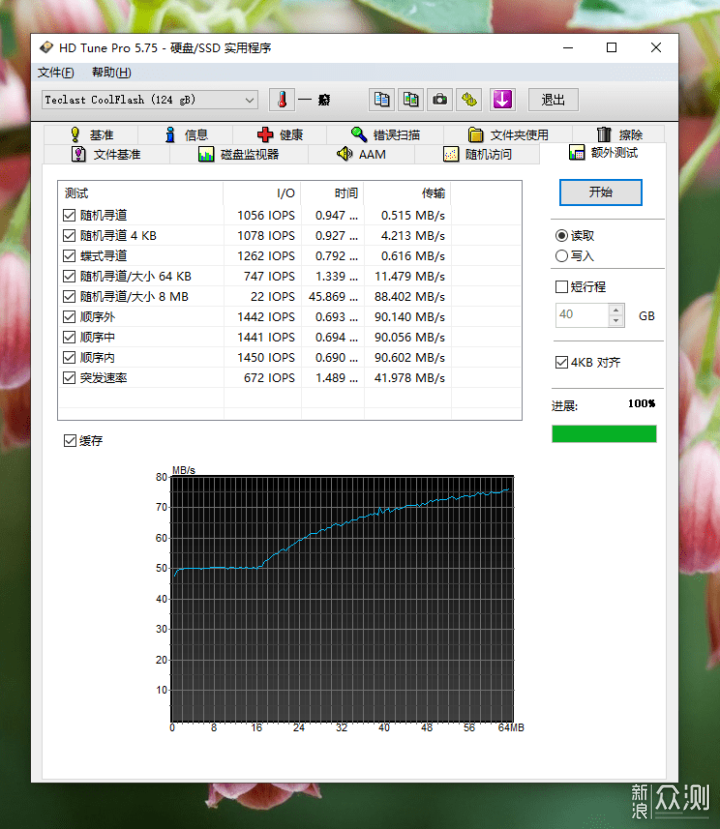Click the 传输 column header

tap(408, 193)
